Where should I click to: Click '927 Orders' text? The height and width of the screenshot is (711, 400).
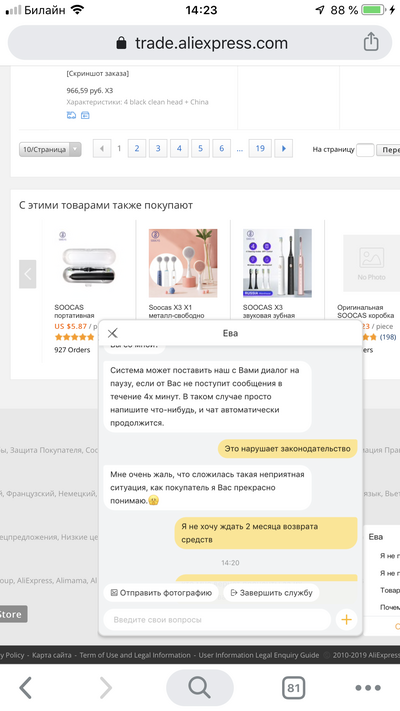72,350
